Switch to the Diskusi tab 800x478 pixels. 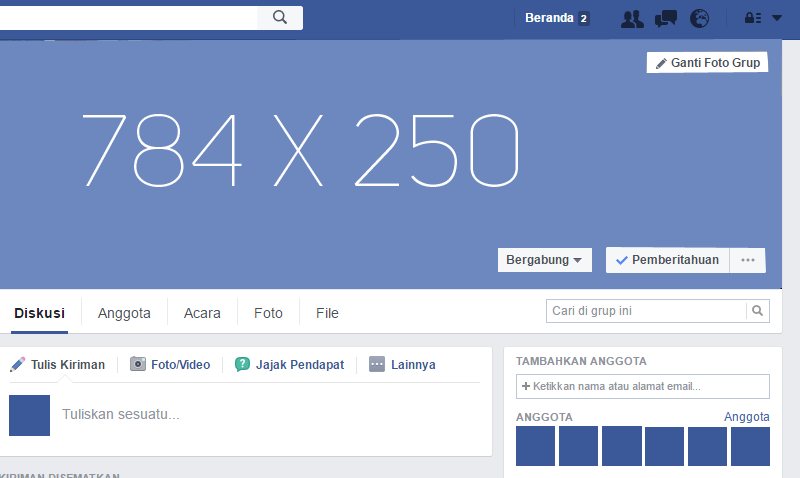click(39, 313)
